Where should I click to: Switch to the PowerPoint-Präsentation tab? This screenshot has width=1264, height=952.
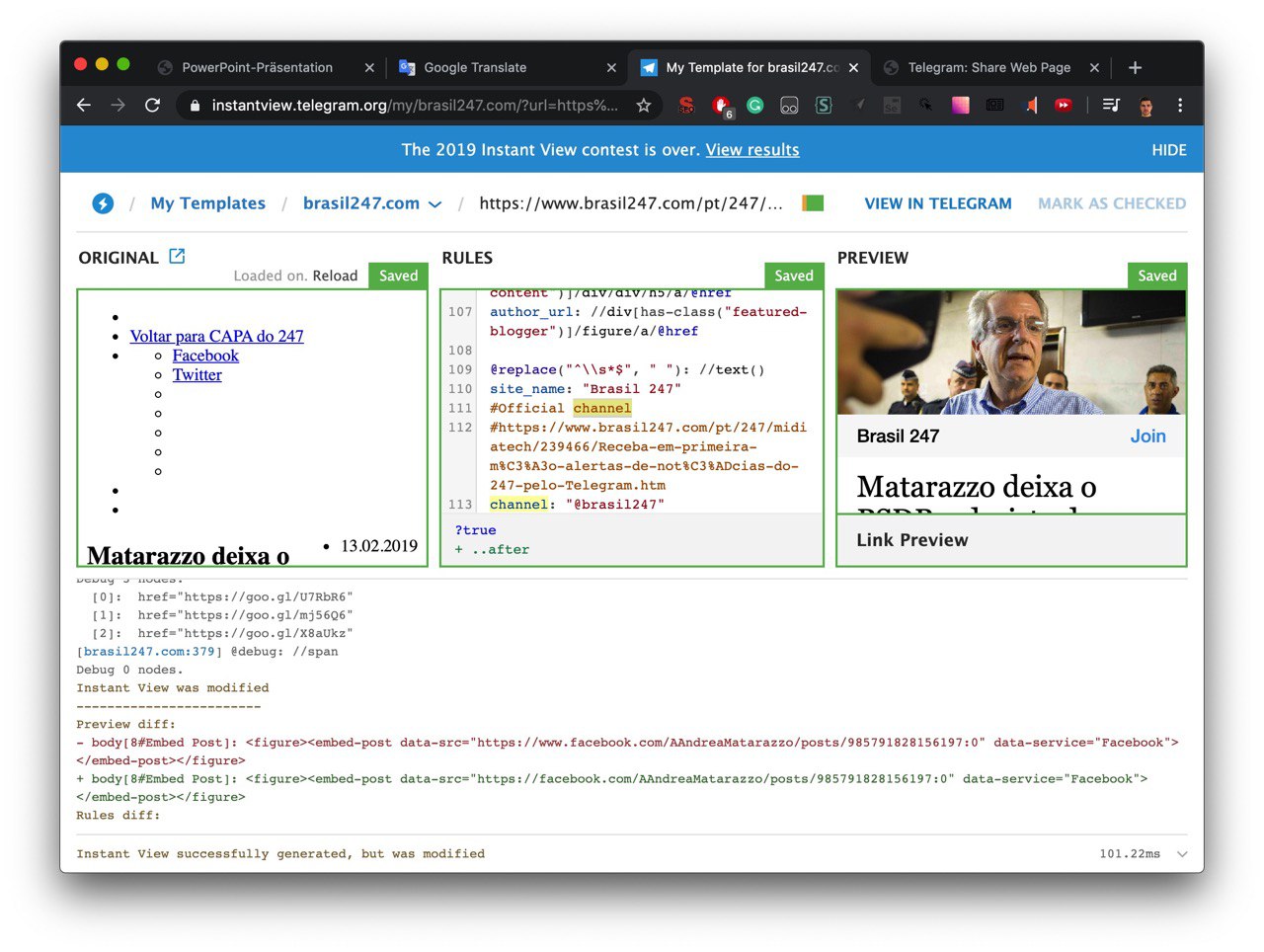point(257,67)
